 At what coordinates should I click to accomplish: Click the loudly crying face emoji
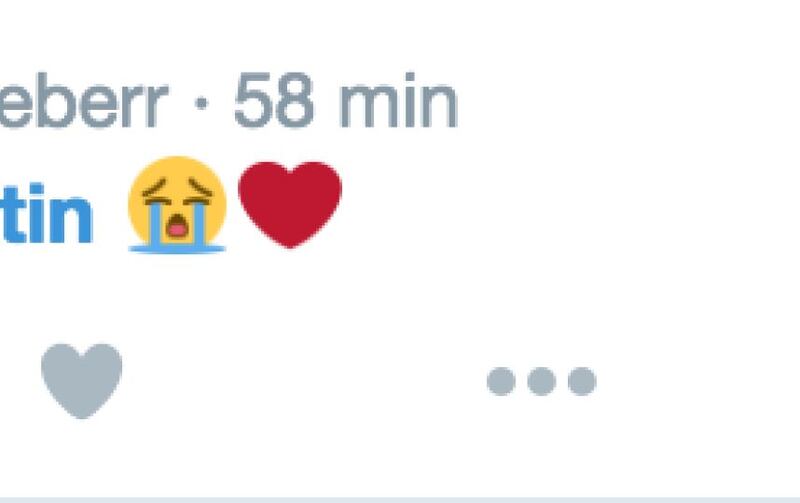(x=177, y=204)
